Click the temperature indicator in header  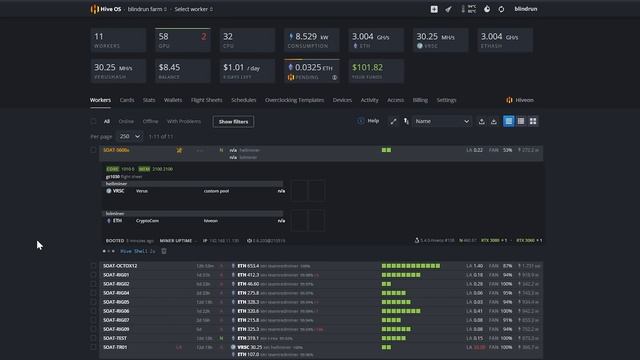[468, 9]
